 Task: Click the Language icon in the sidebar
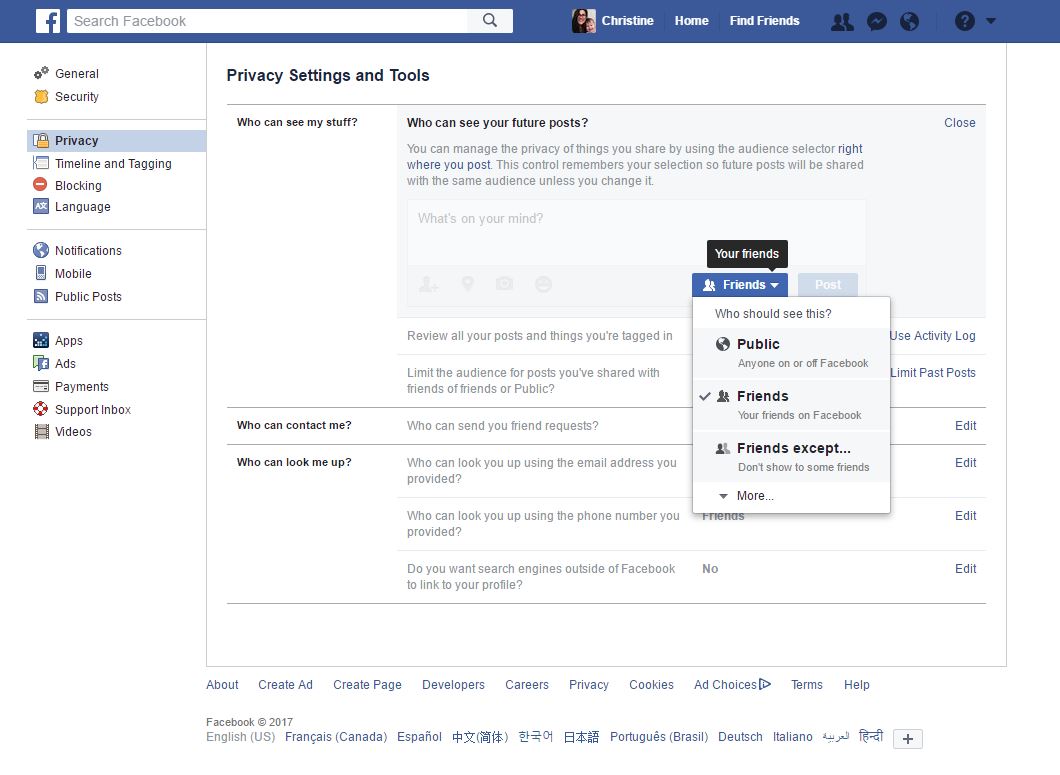tap(41, 206)
